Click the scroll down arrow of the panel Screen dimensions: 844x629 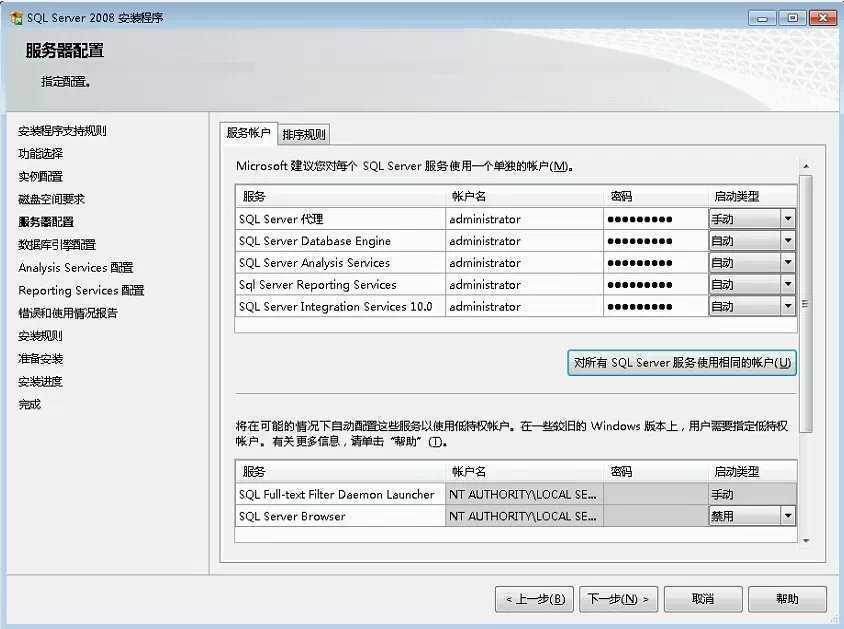pos(806,541)
